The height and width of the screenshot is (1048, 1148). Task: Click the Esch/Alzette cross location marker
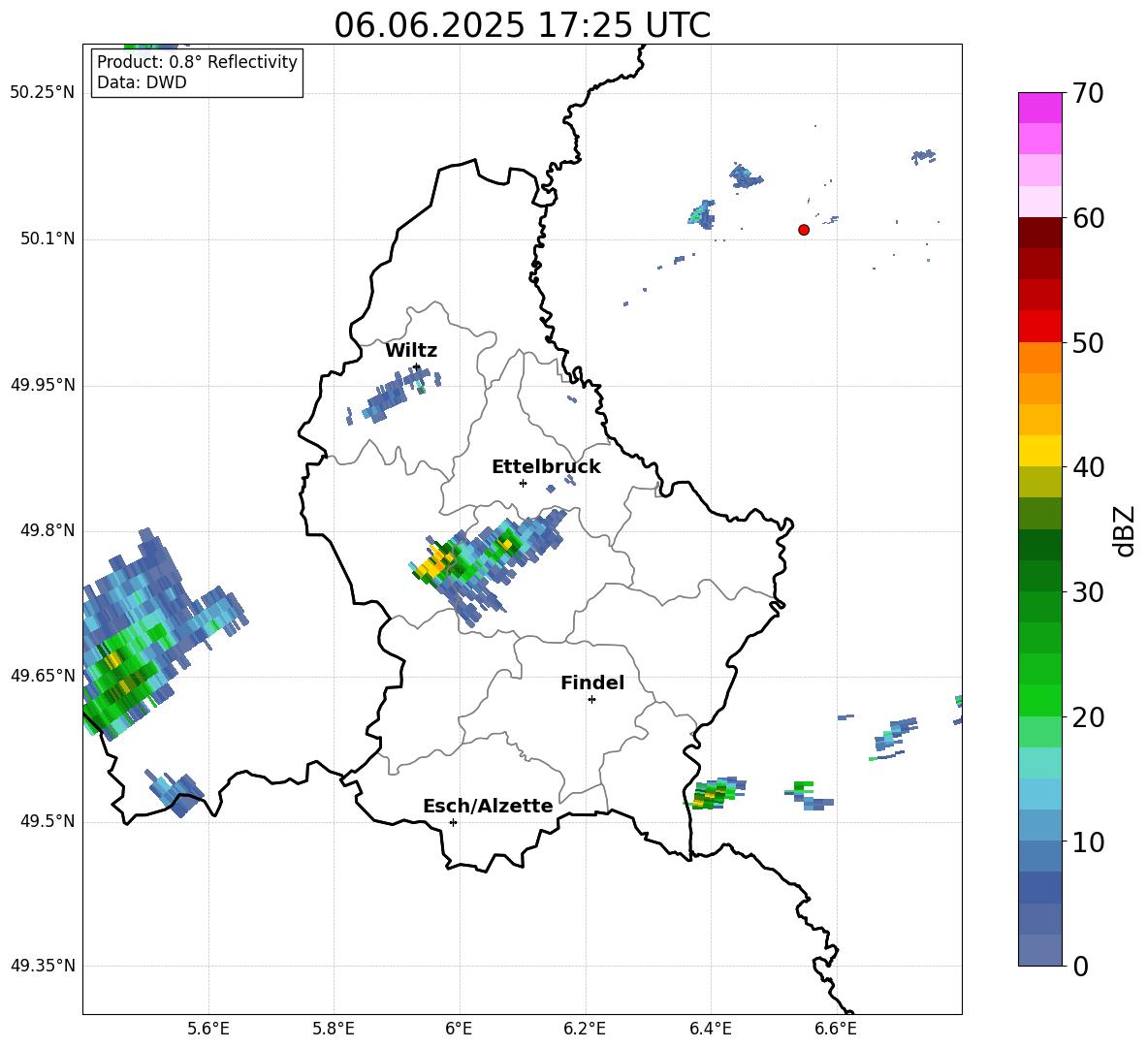point(453,822)
